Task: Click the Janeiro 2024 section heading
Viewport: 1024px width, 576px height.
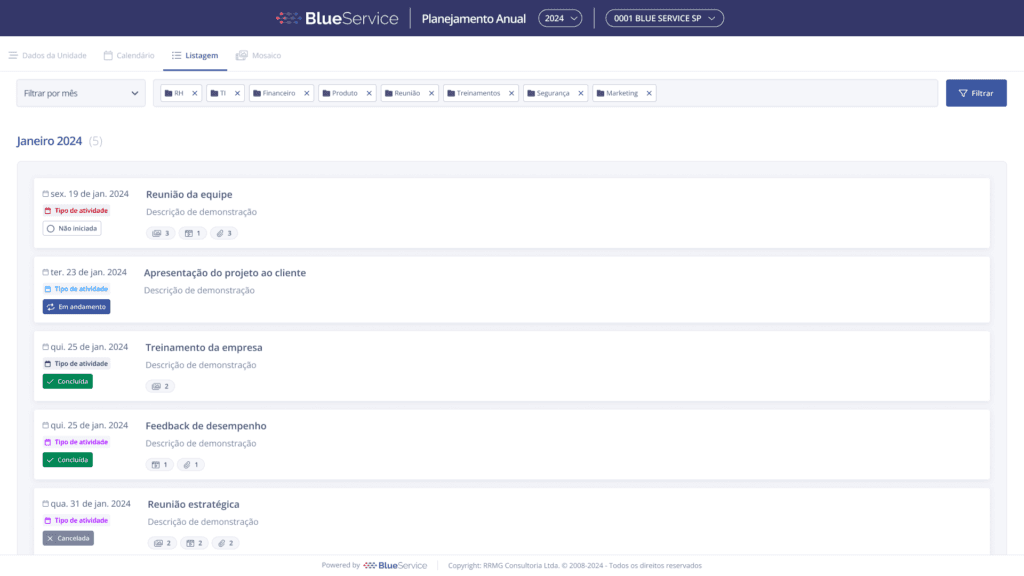Action: [x=50, y=141]
